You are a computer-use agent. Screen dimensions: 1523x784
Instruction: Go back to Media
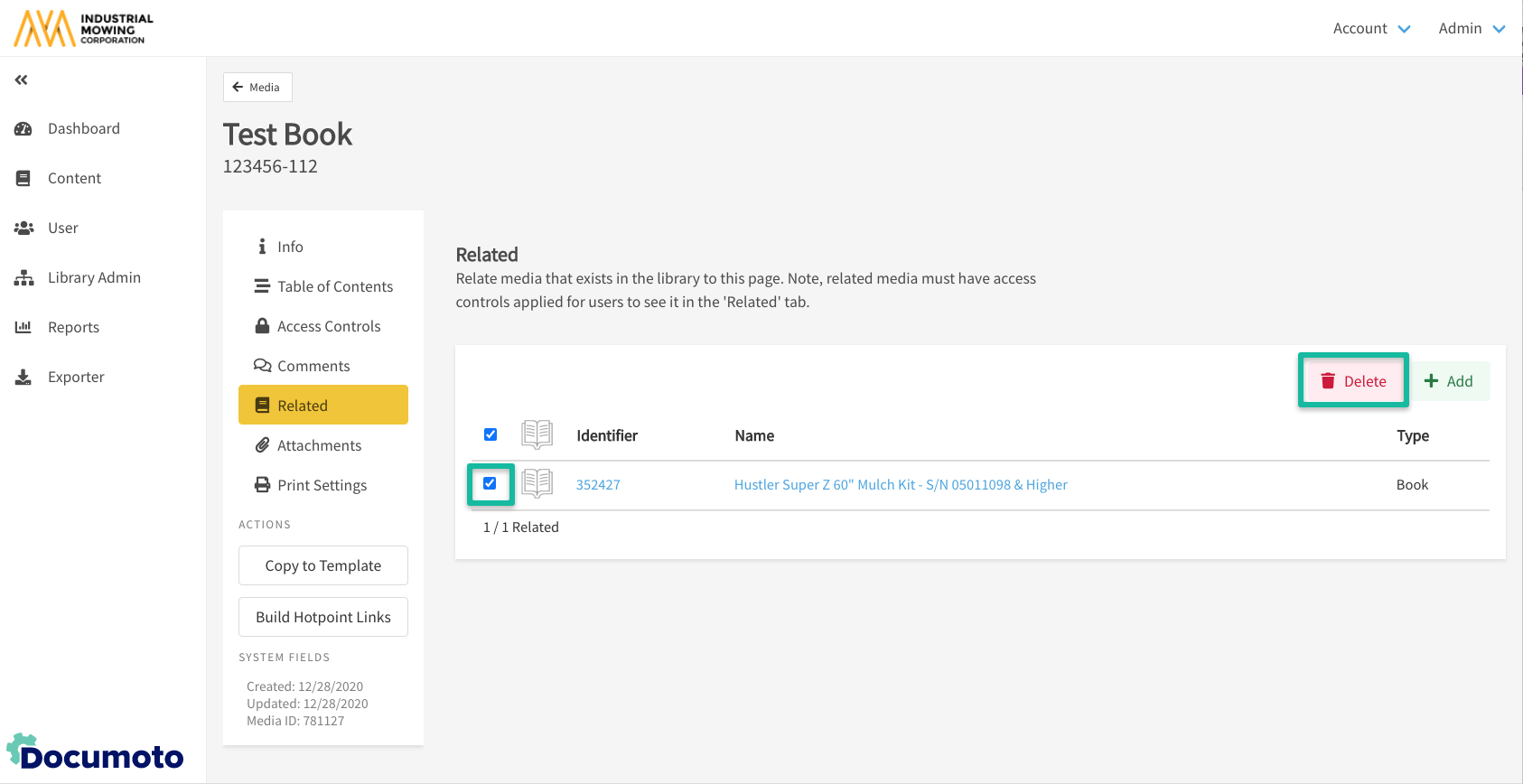[x=257, y=88]
